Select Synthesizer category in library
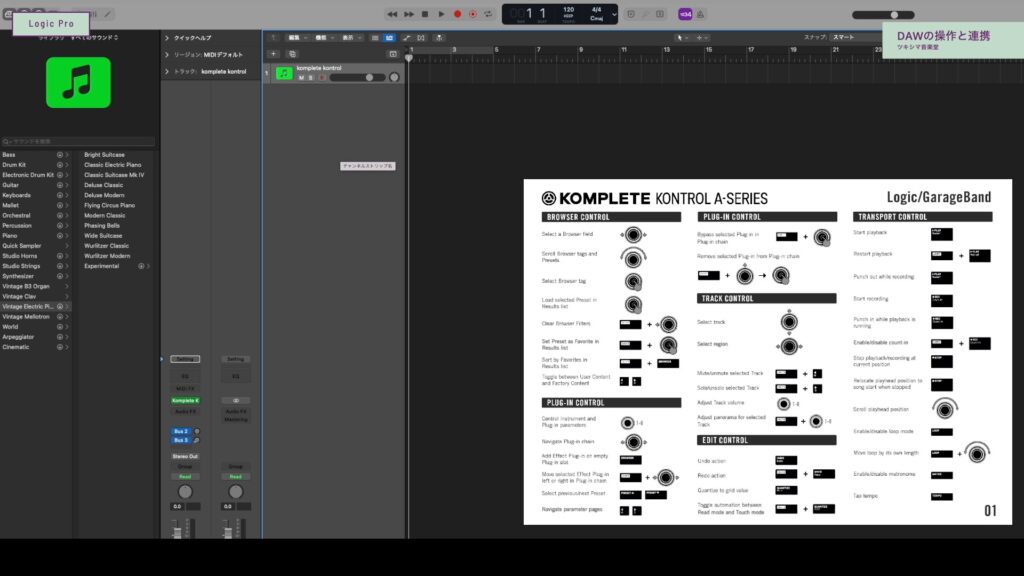Viewport: 1024px width, 576px height. 18,276
